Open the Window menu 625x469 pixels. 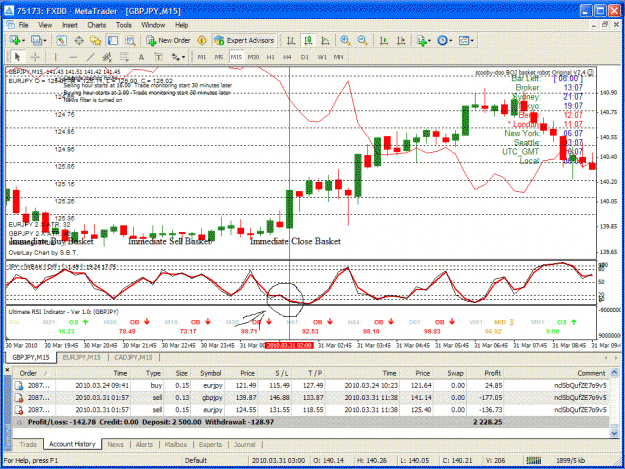click(153, 25)
